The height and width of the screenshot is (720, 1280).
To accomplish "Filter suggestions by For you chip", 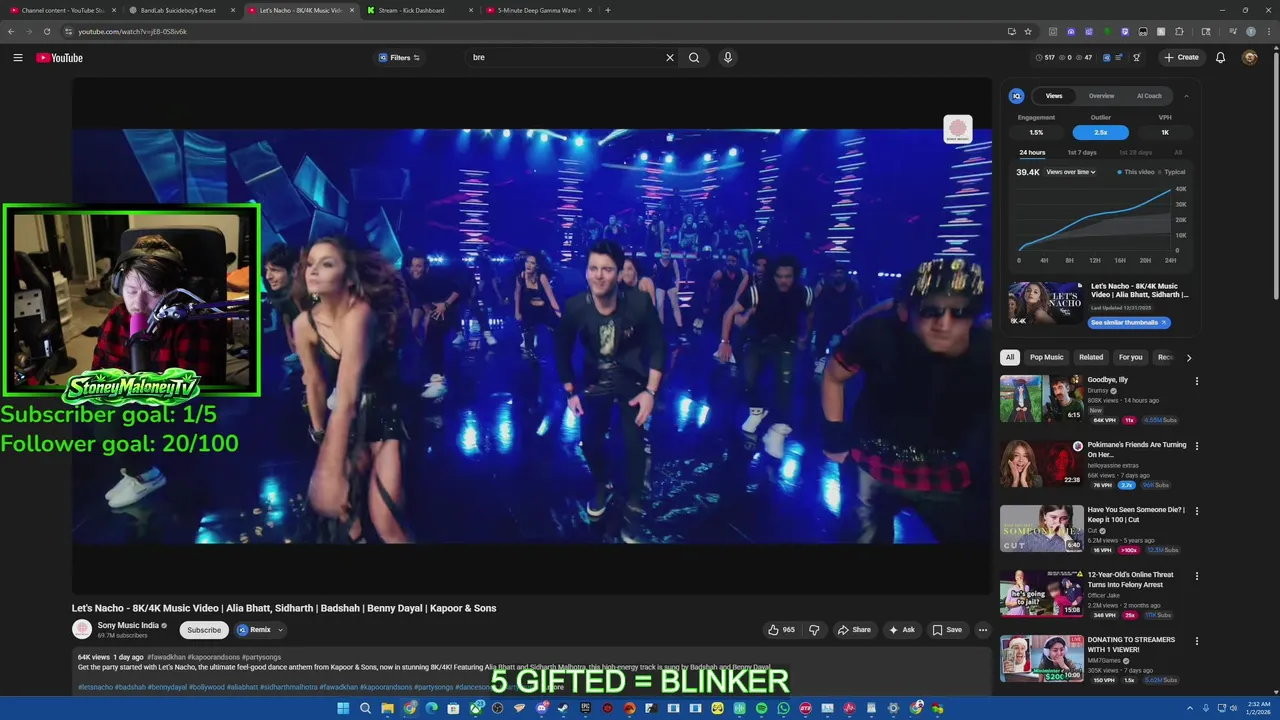I will tap(1130, 357).
